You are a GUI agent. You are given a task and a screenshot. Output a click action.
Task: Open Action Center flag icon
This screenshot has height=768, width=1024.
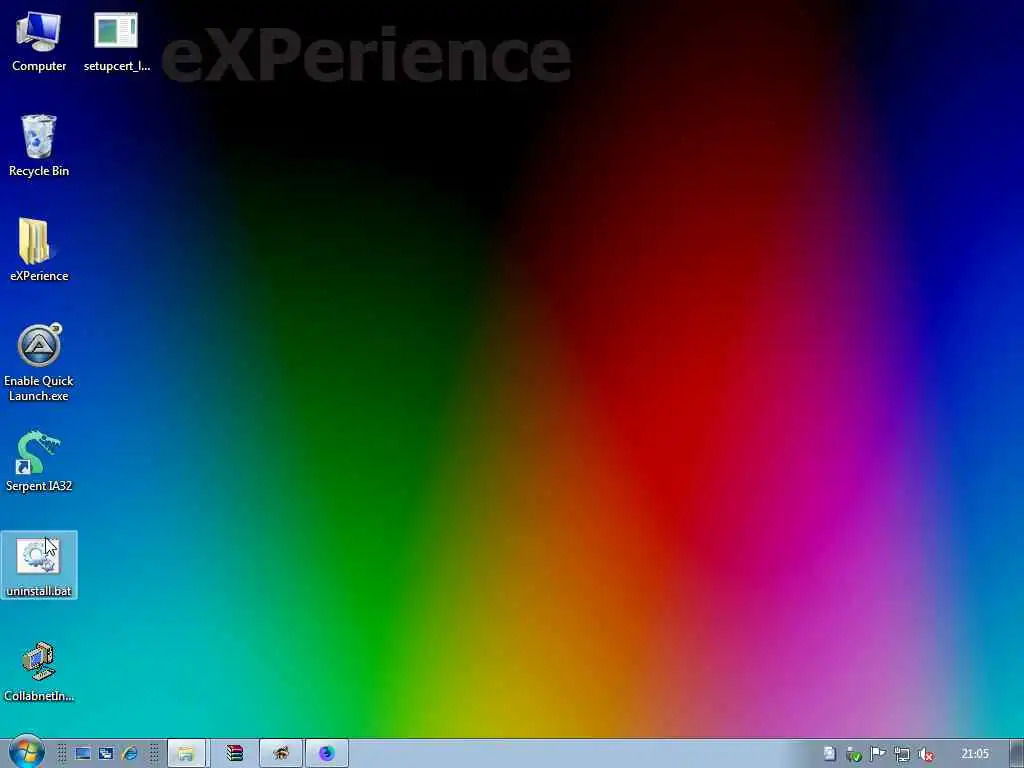[878, 754]
